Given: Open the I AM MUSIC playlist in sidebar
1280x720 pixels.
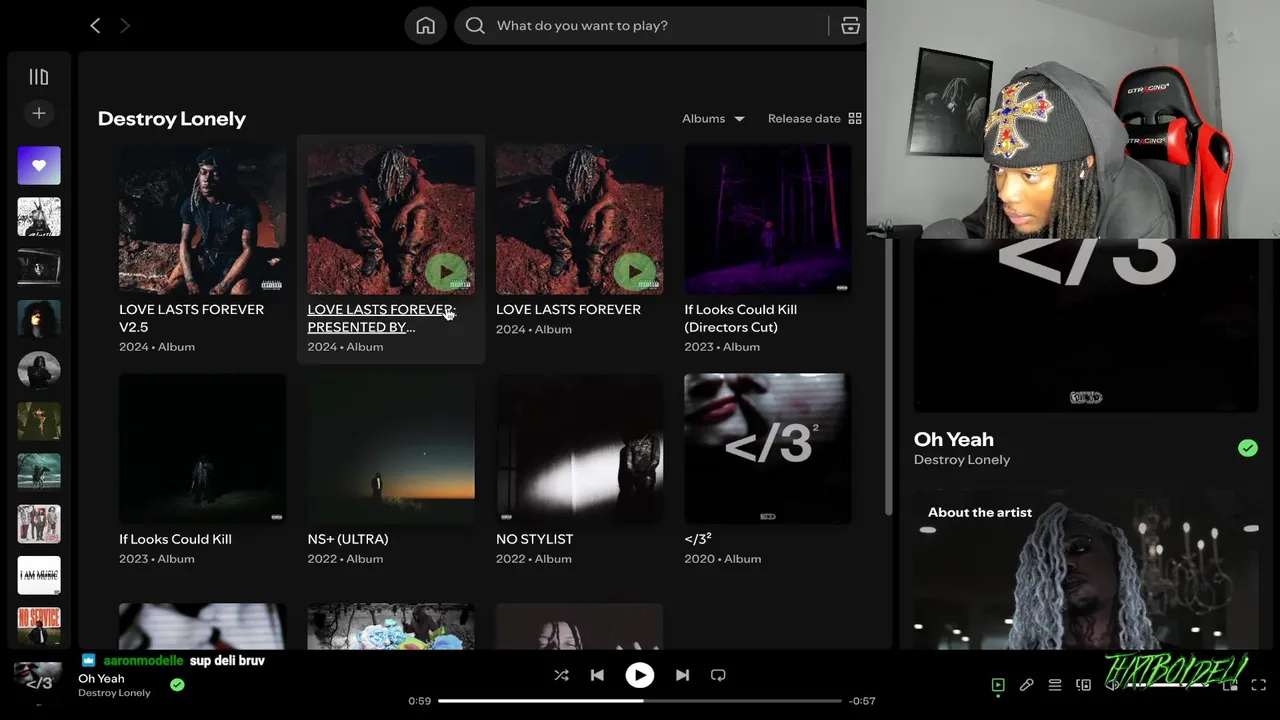Looking at the screenshot, I should pyautogui.click(x=39, y=575).
